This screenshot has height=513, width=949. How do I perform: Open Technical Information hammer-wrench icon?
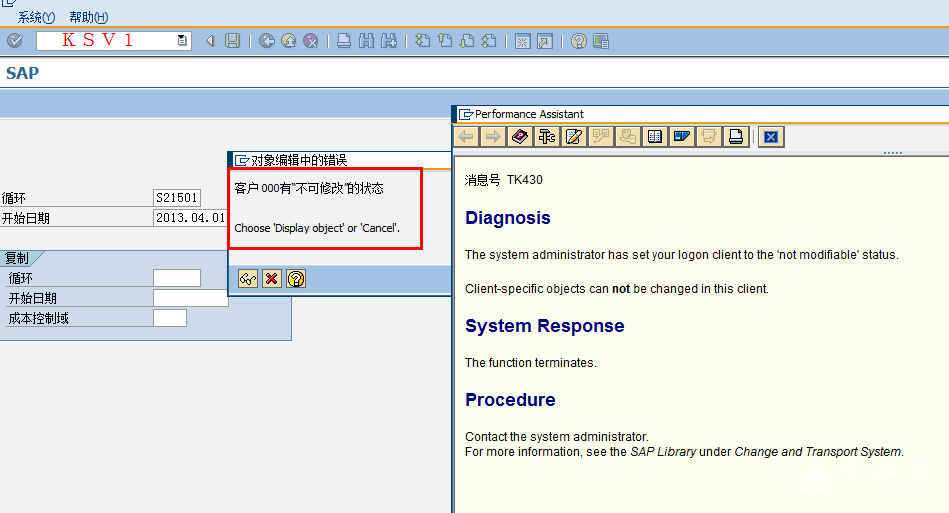pos(547,137)
